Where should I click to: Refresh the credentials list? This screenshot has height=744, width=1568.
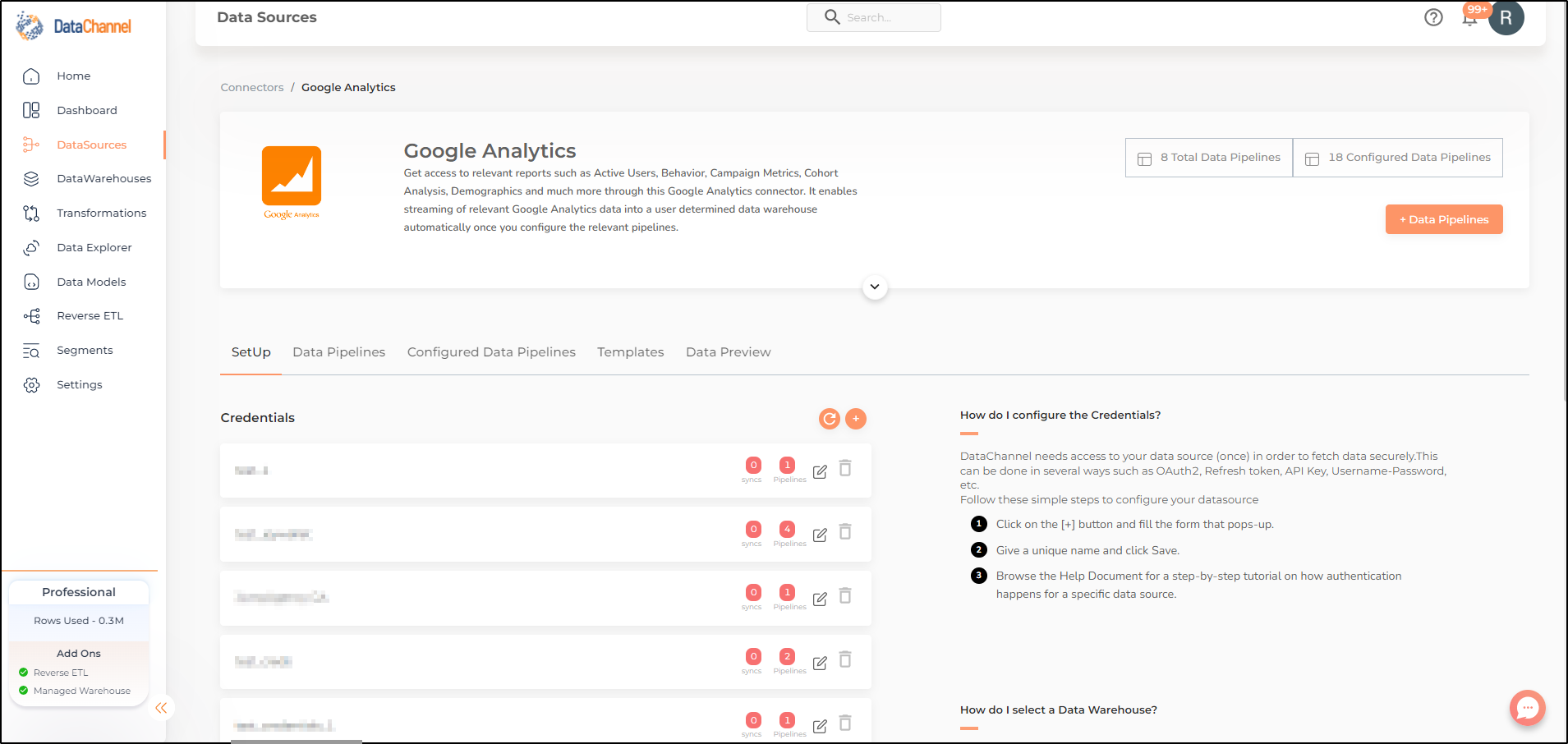tap(830, 419)
